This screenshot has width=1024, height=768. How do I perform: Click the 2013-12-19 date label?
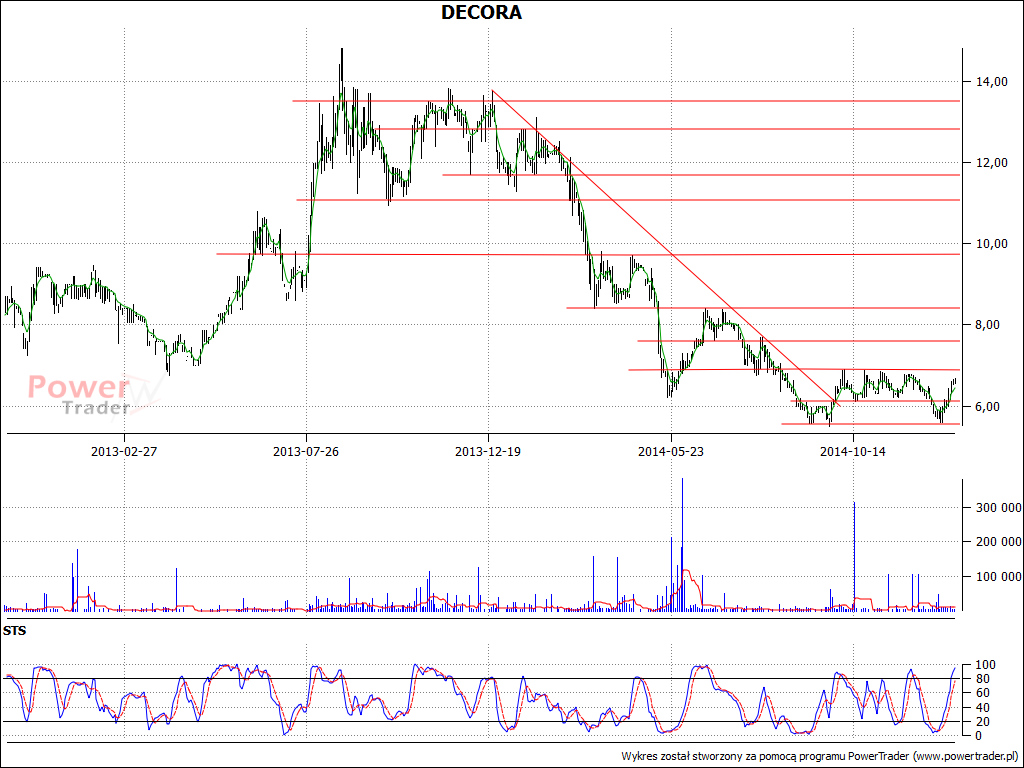click(488, 451)
